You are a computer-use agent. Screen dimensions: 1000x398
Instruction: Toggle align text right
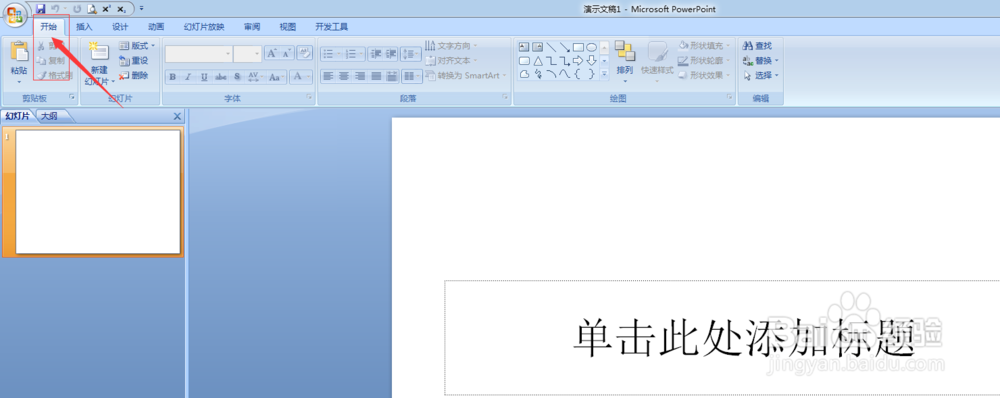point(360,77)
